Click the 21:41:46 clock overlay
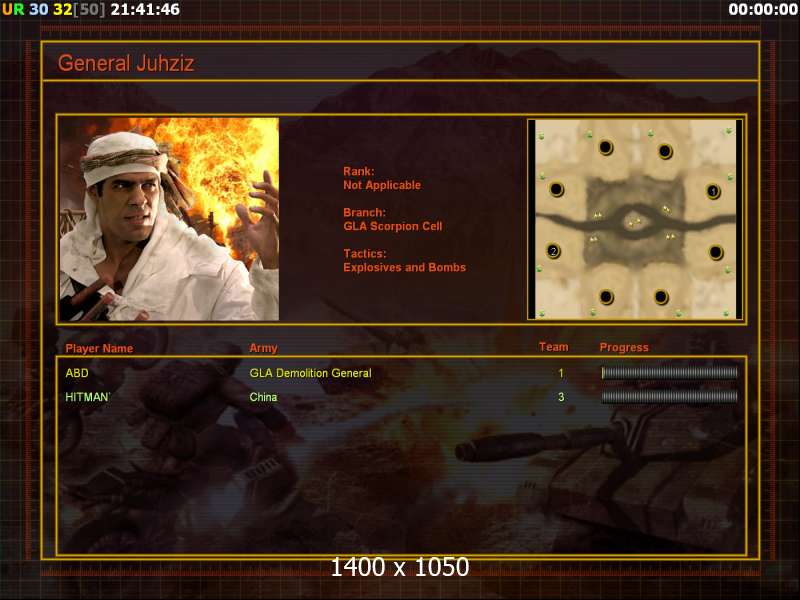 tap(145, 9)
